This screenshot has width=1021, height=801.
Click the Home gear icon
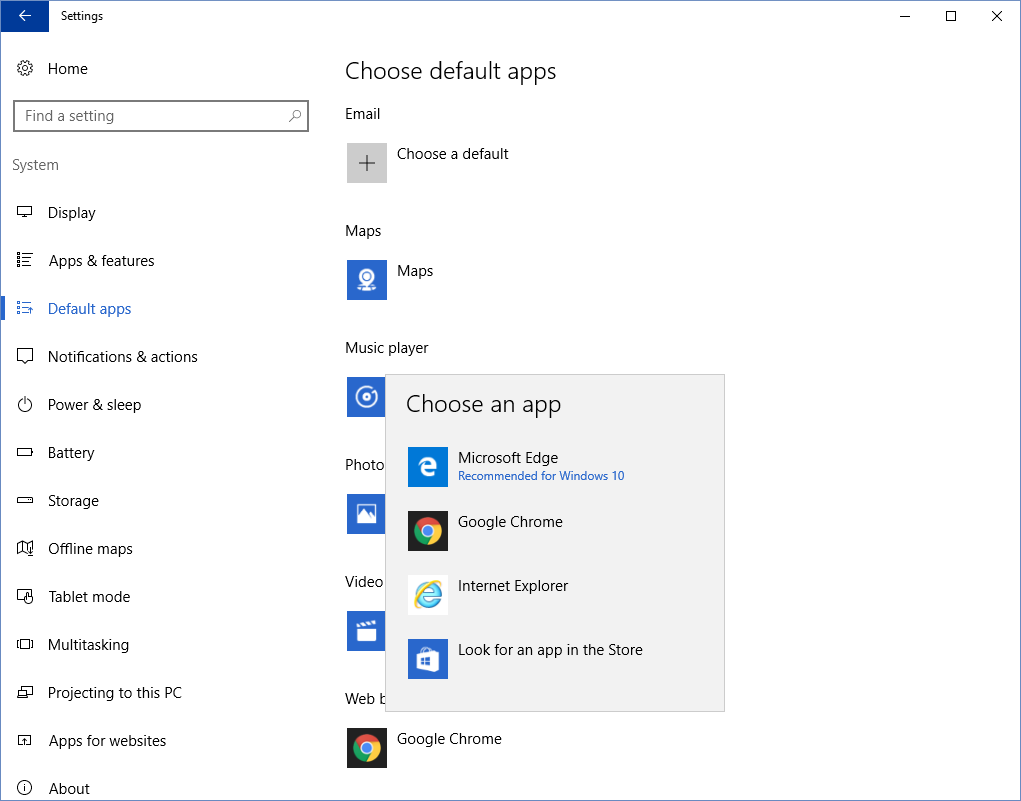coord(25,69)
